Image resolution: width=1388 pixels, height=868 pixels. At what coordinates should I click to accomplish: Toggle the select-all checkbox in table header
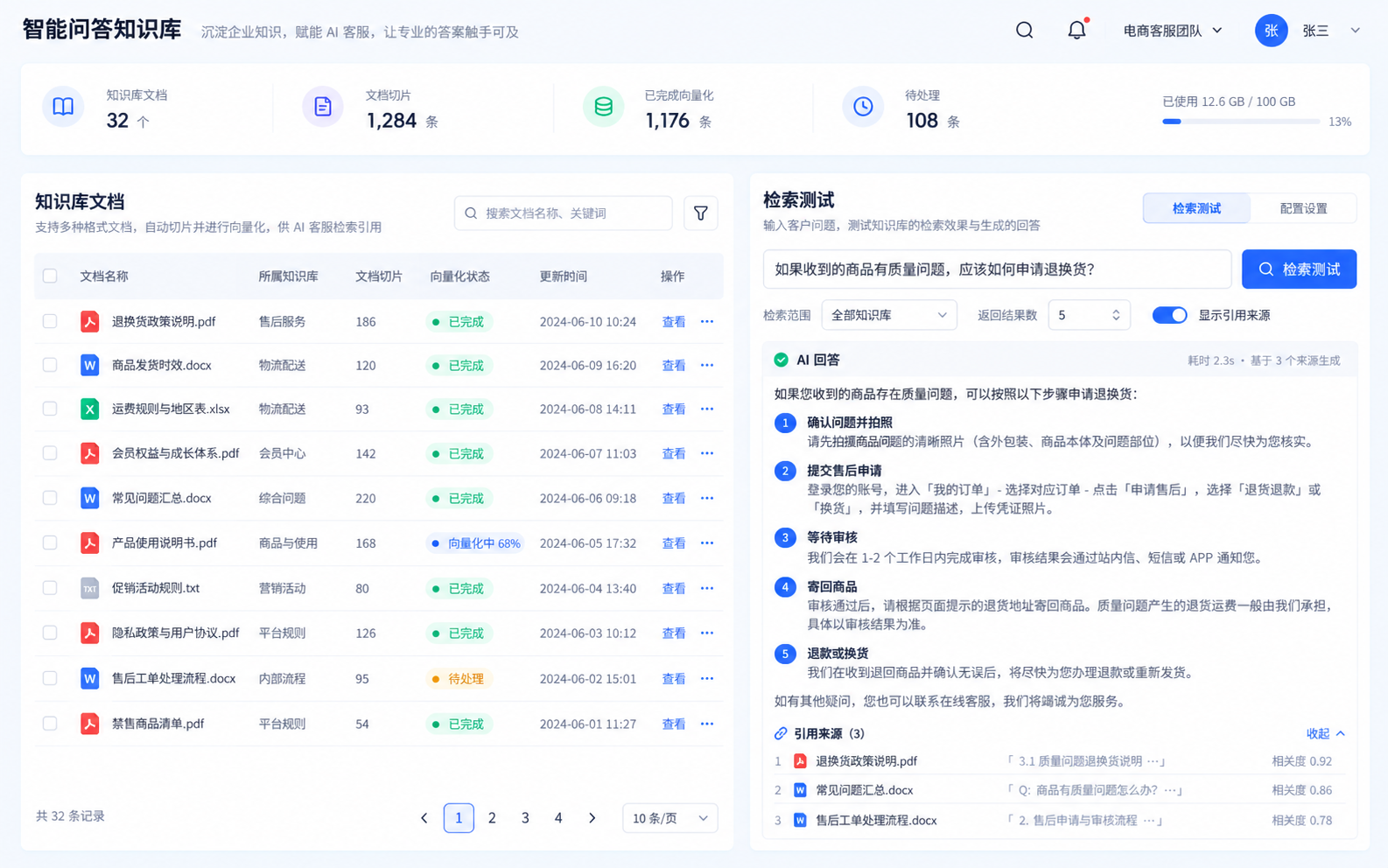(x=50, y=276)
